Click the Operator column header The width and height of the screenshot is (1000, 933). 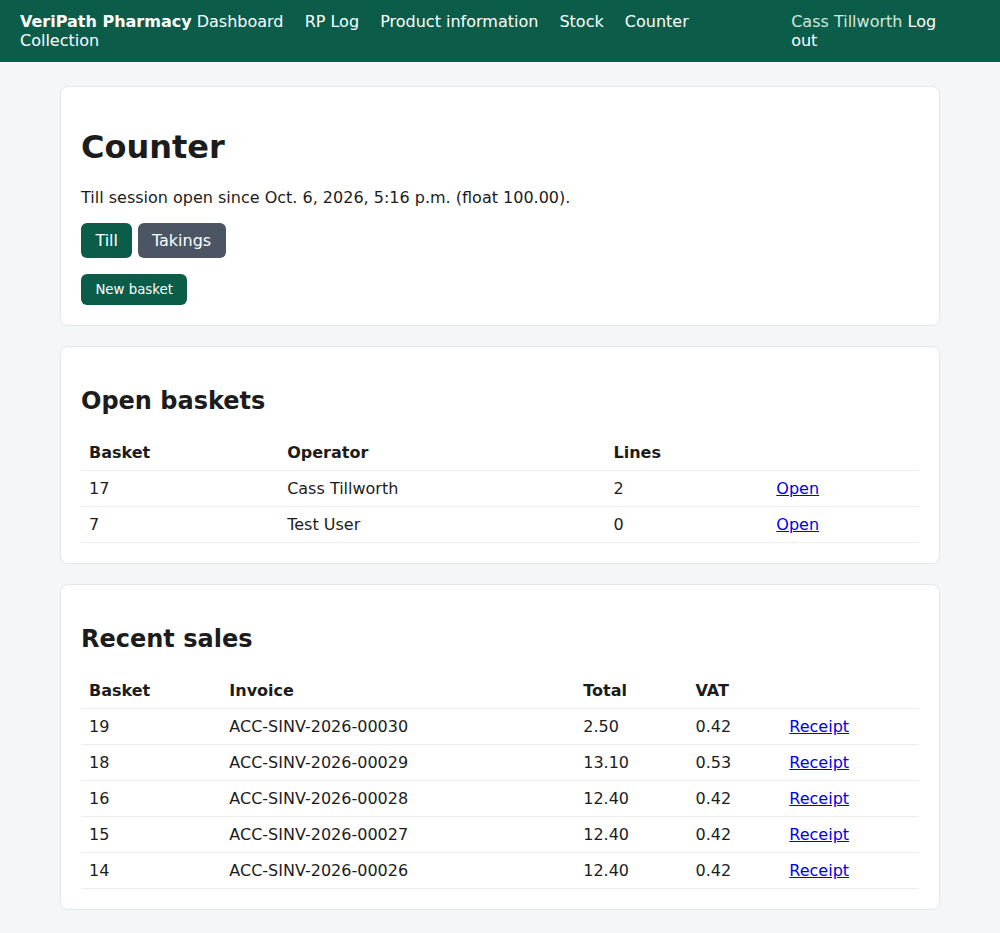coord(328,452)
